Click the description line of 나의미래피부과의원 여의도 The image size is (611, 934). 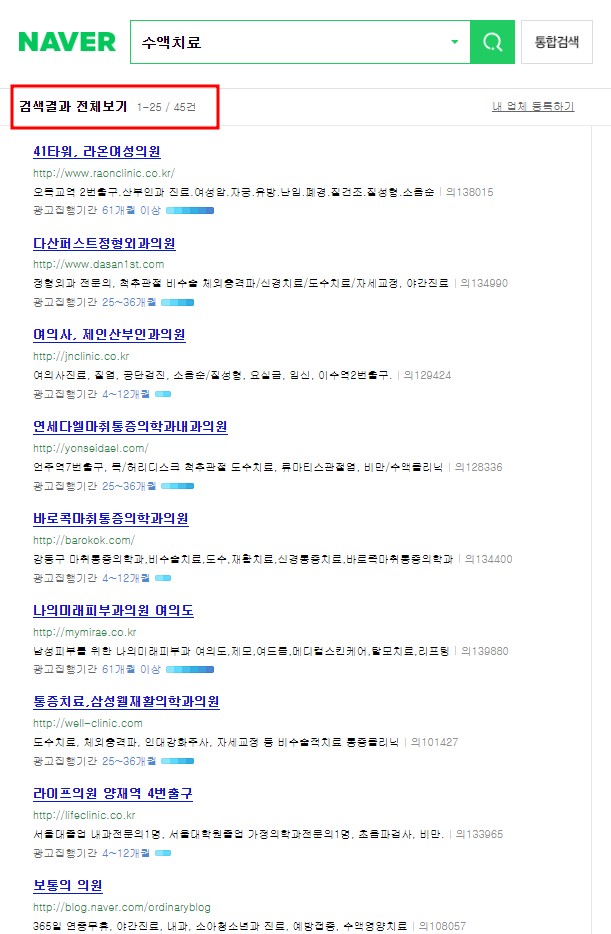[x=241, y=651]
